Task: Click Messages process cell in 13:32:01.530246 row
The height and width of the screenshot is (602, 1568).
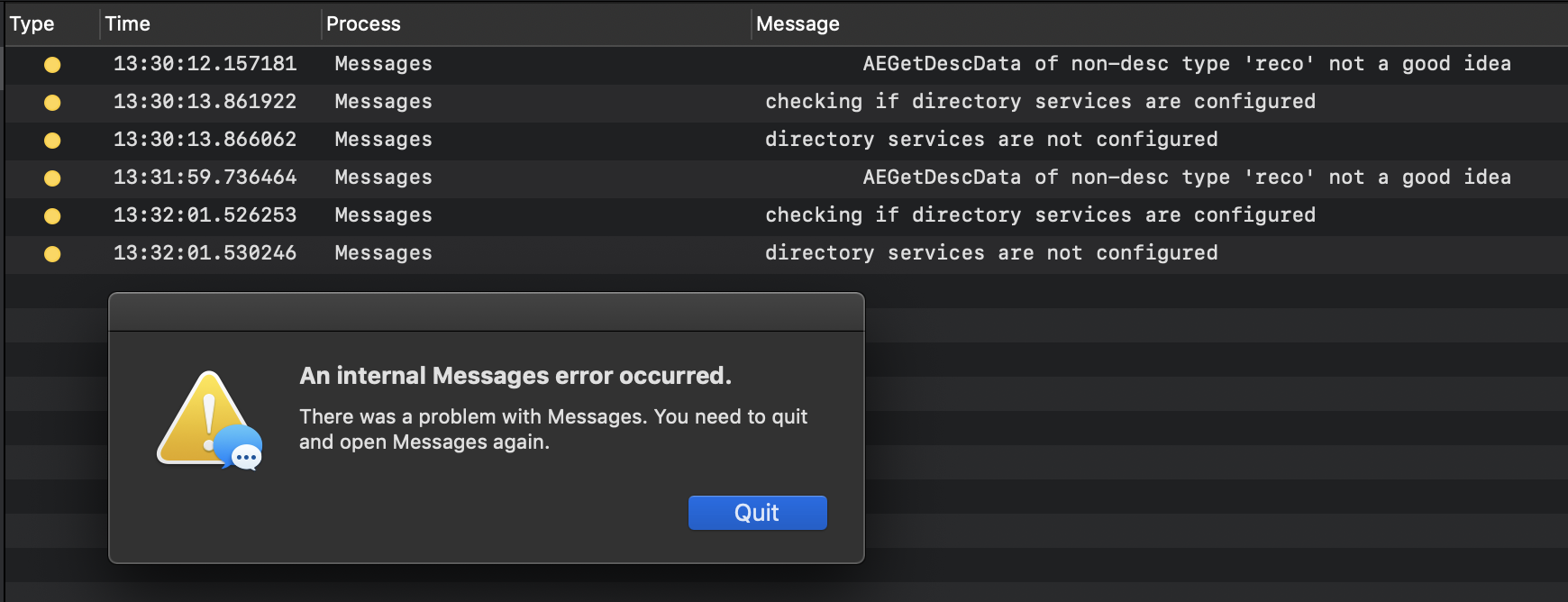Action: pyautogui.click(x=383, y=253)
